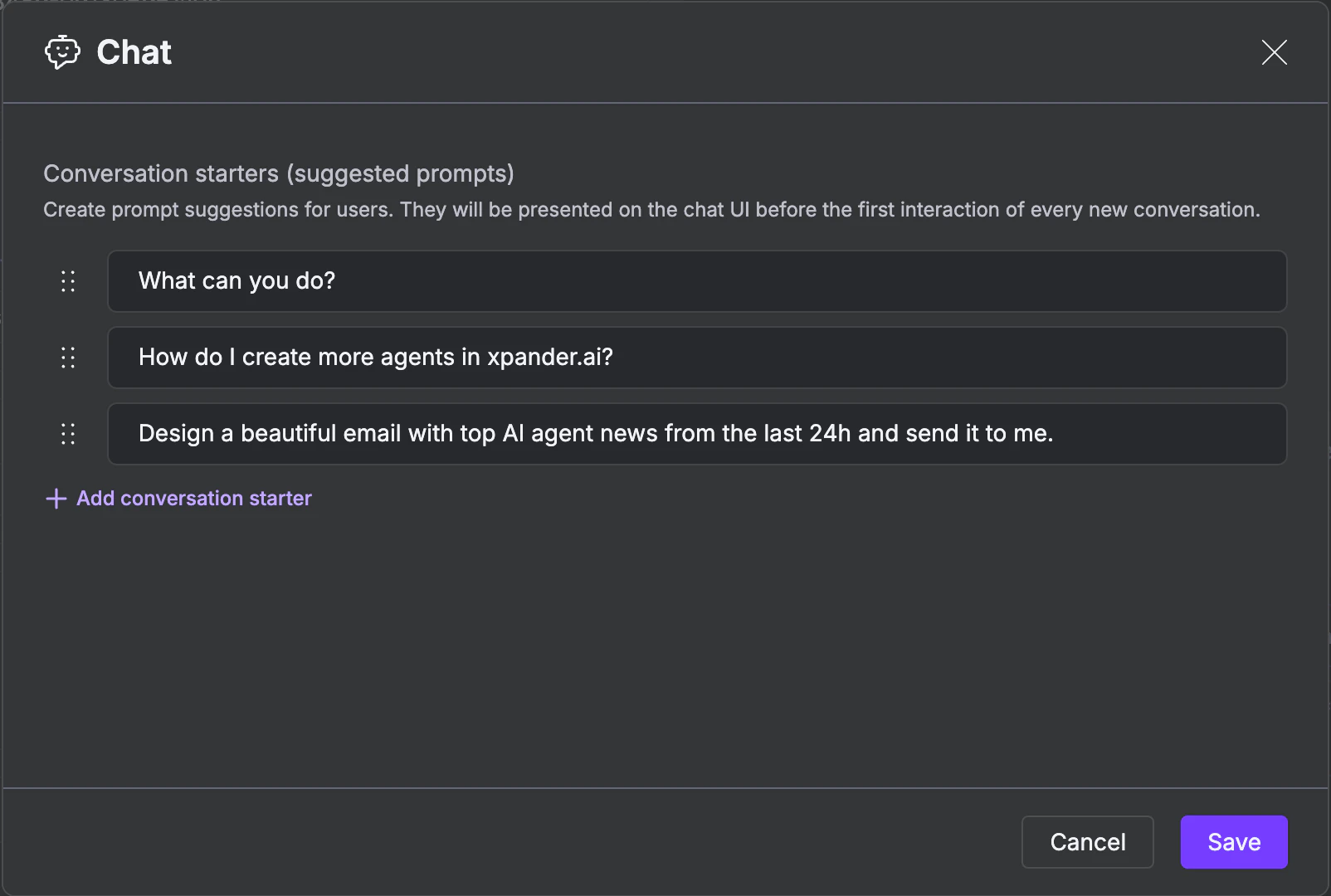This screenshot has height=896, width=1331.
Task: Click inside the third conversation starter box
Action: (x=697, y=433)
